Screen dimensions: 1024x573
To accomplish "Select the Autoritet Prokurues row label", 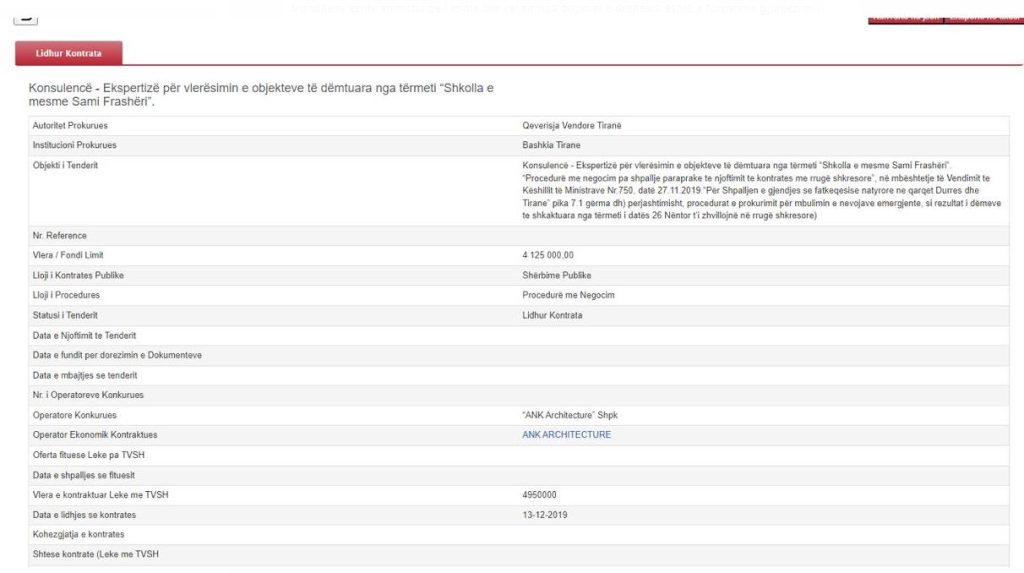I will pos(70,126).
